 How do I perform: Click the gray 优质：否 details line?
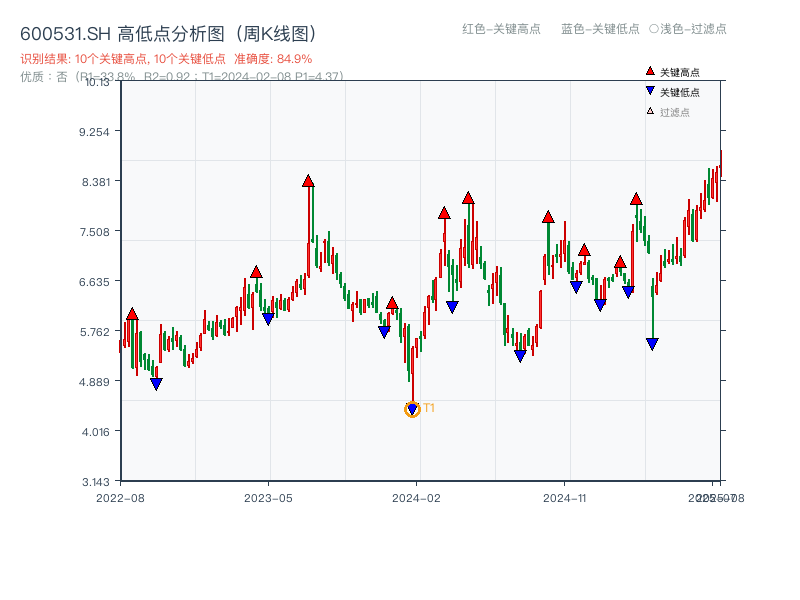[x=182, y=77]
